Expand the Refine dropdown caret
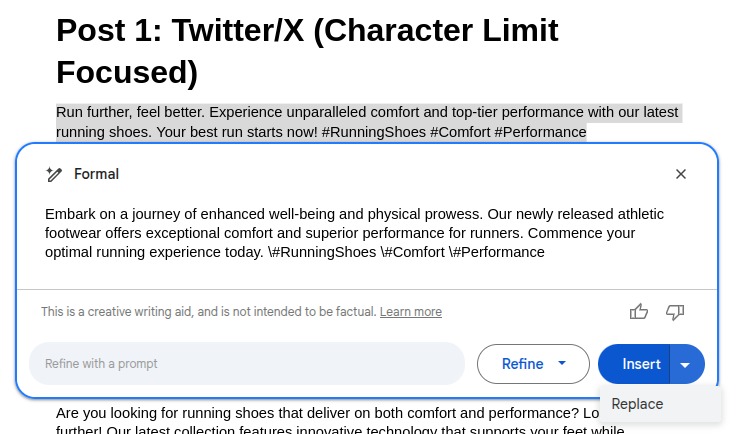Viewport: 744px width, 434px height. [x=562, y=364]
